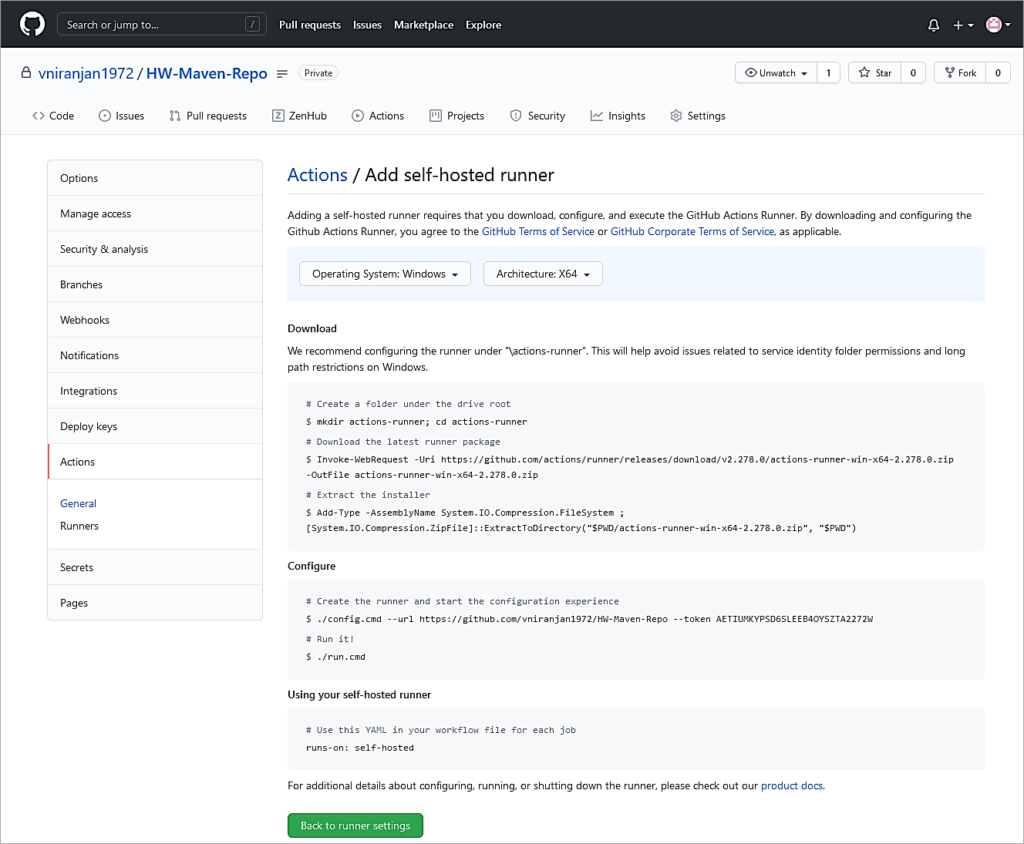Click the GitHub octocat logo
This screenshot has width=1024, height=844.
31,23
